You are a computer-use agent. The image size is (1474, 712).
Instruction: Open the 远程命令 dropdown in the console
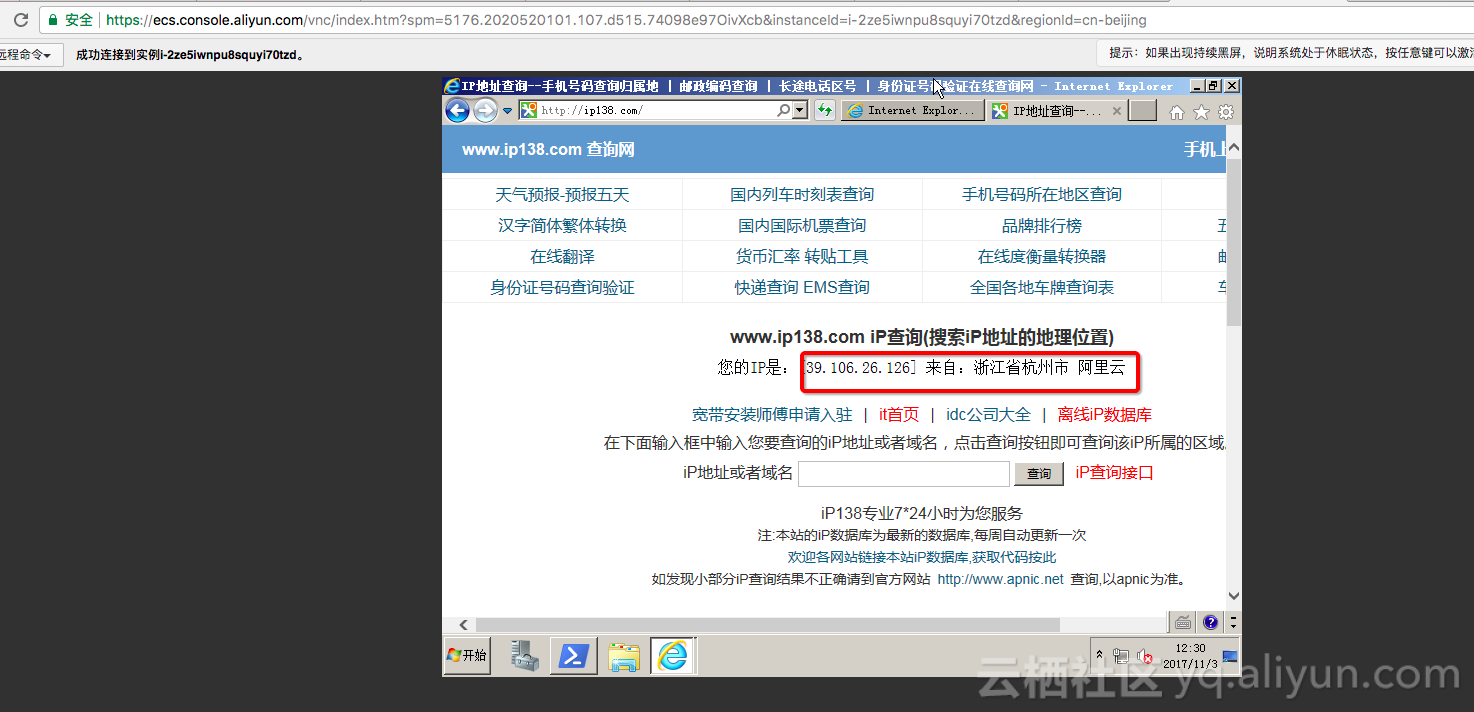point(30,55)
